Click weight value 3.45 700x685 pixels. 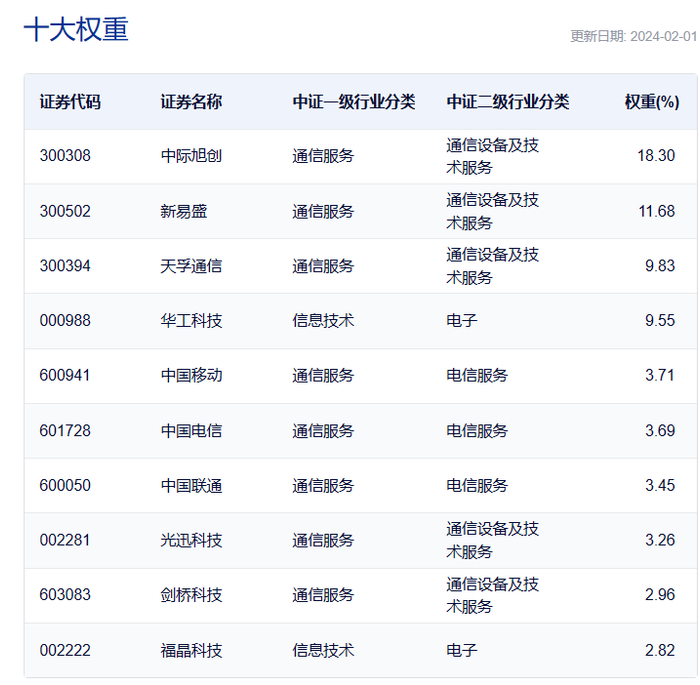[660, 485]
